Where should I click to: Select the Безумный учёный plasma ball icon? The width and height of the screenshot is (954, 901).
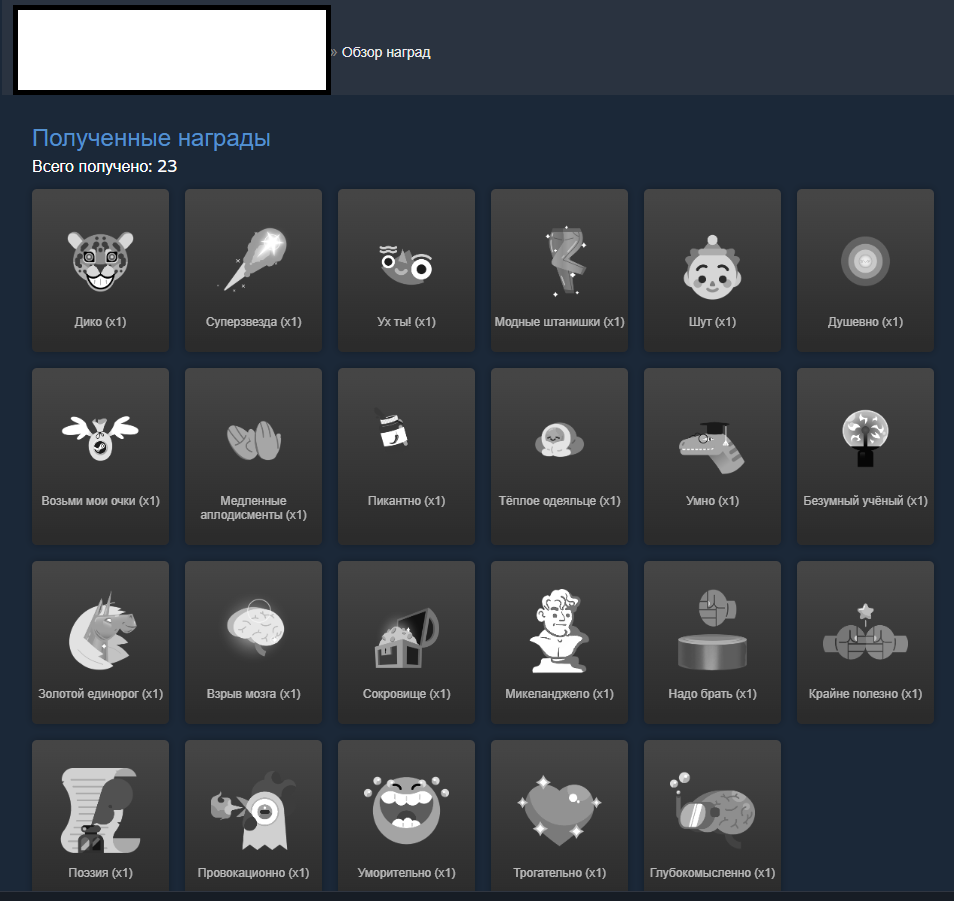[865, 438]
